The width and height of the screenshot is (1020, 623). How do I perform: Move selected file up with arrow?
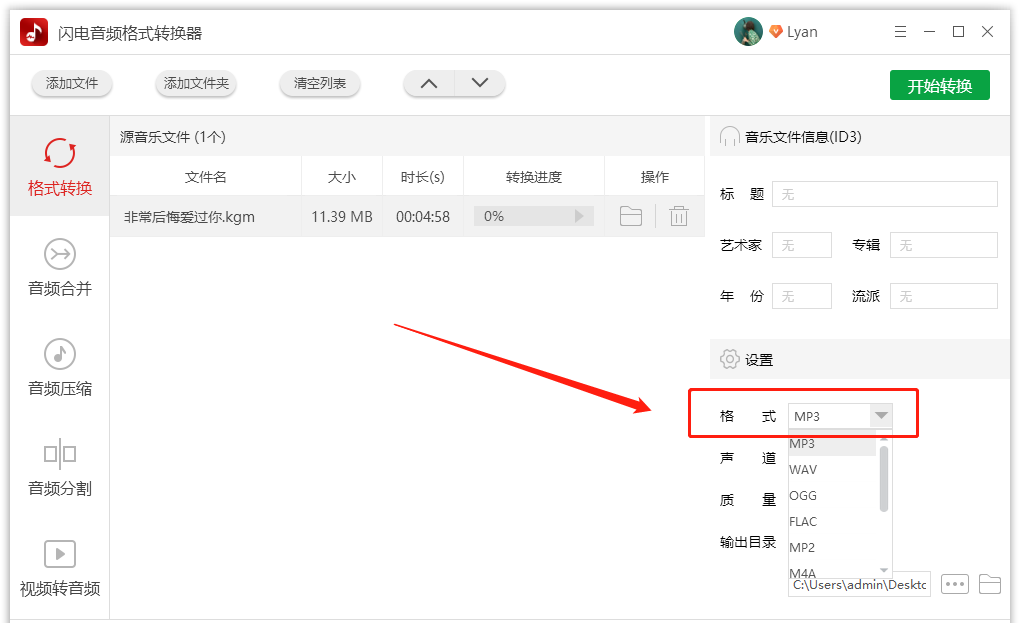tap(429, 83)
